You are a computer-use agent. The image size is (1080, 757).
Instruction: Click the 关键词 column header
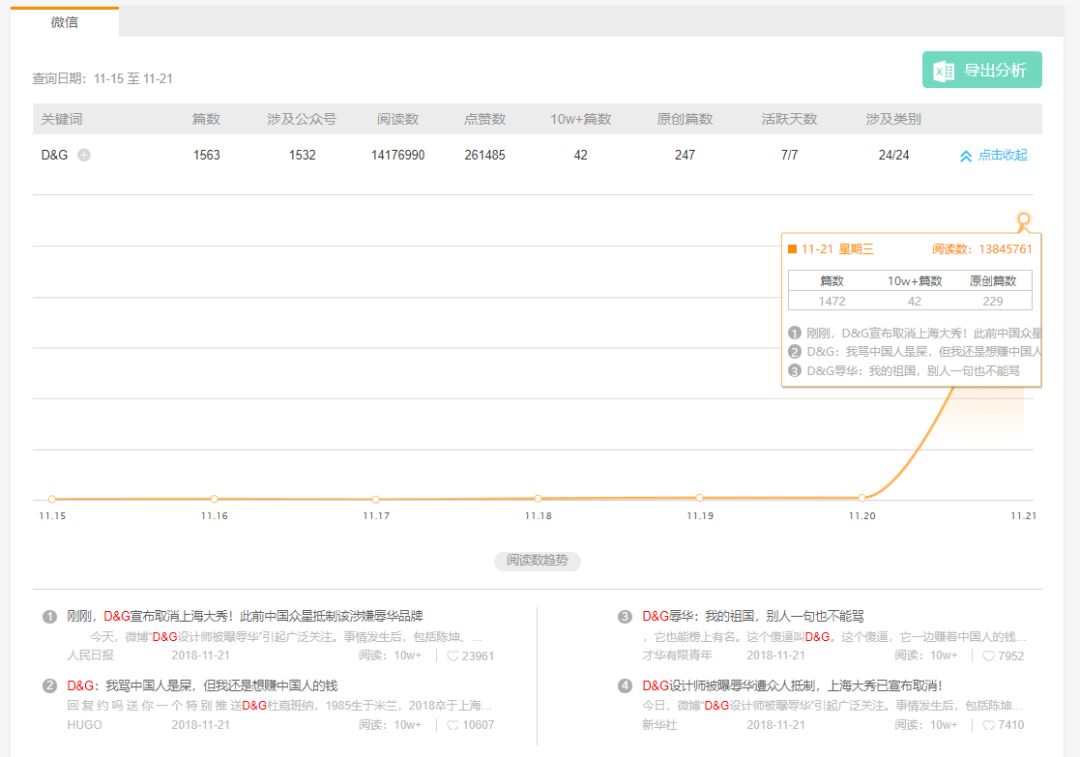(61, 119)
